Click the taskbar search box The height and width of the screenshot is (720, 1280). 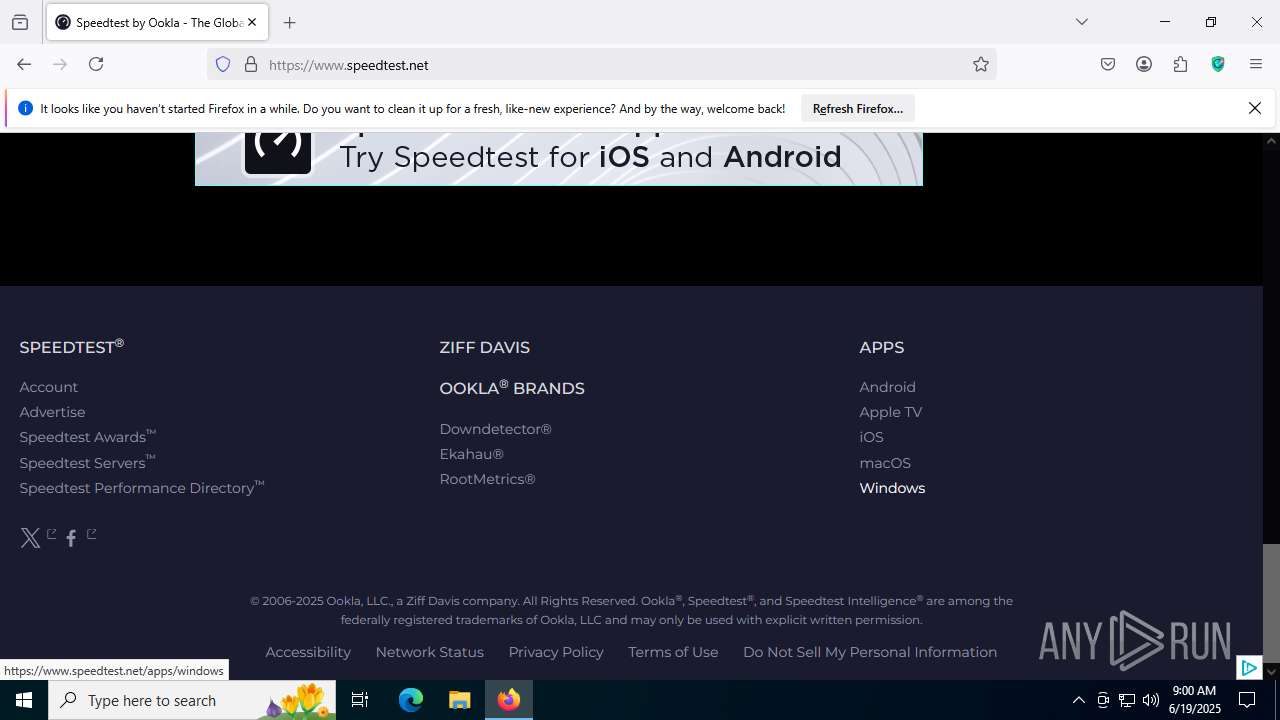click(x=192, y=700)
